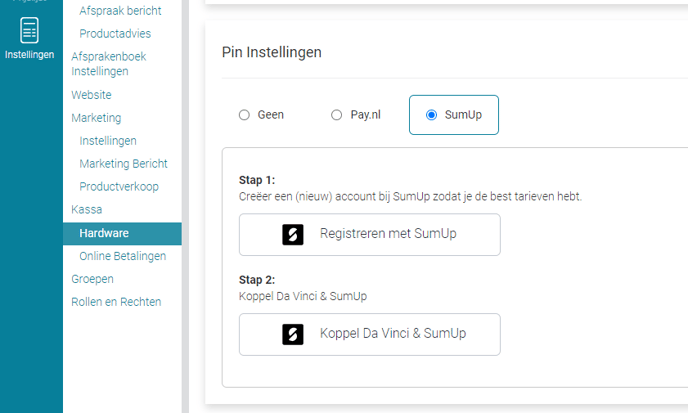Open Marketing Instellingen submenu item
The width and height of the screenshot is (688, 413).
(x=108, y=141)
